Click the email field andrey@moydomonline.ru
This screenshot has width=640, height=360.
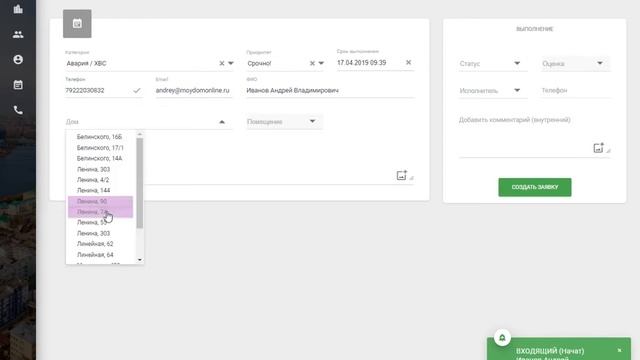[x=193, y=91]
